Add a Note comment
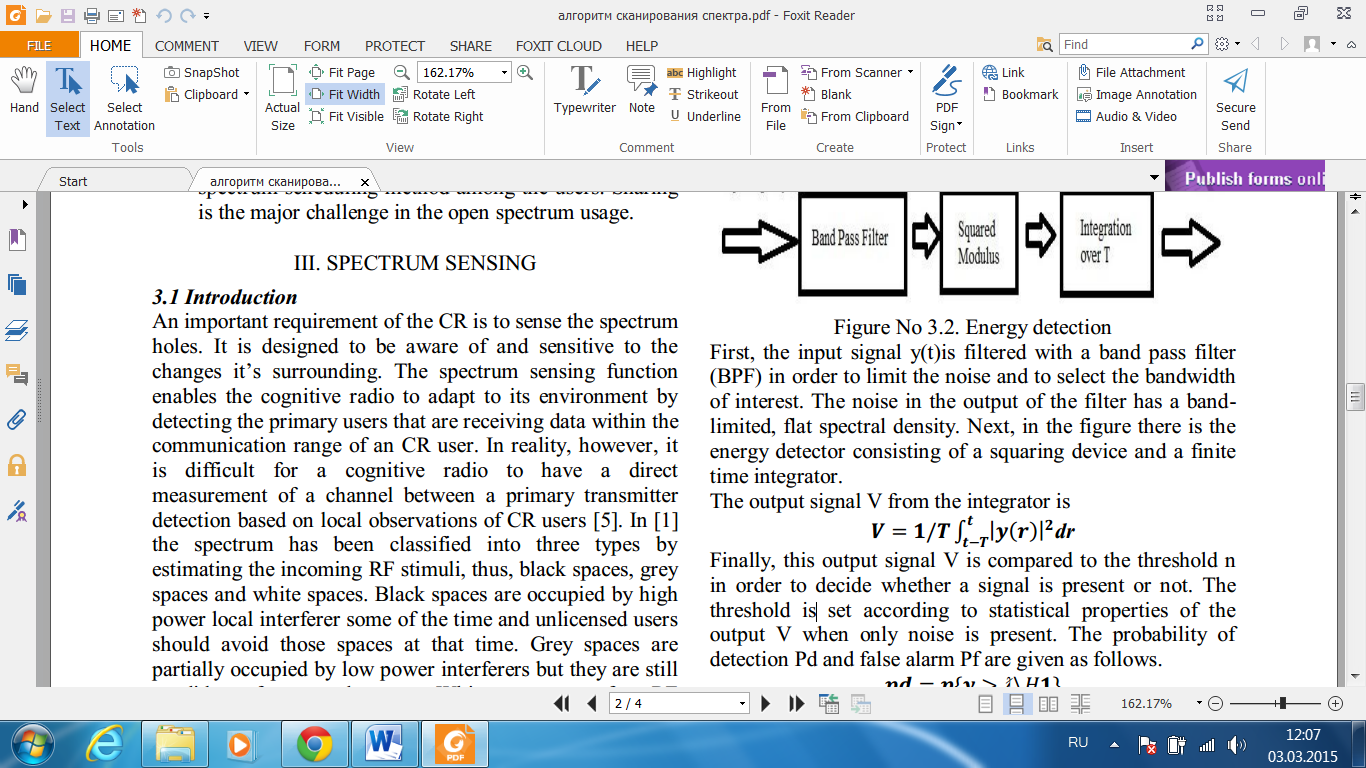 642,90
